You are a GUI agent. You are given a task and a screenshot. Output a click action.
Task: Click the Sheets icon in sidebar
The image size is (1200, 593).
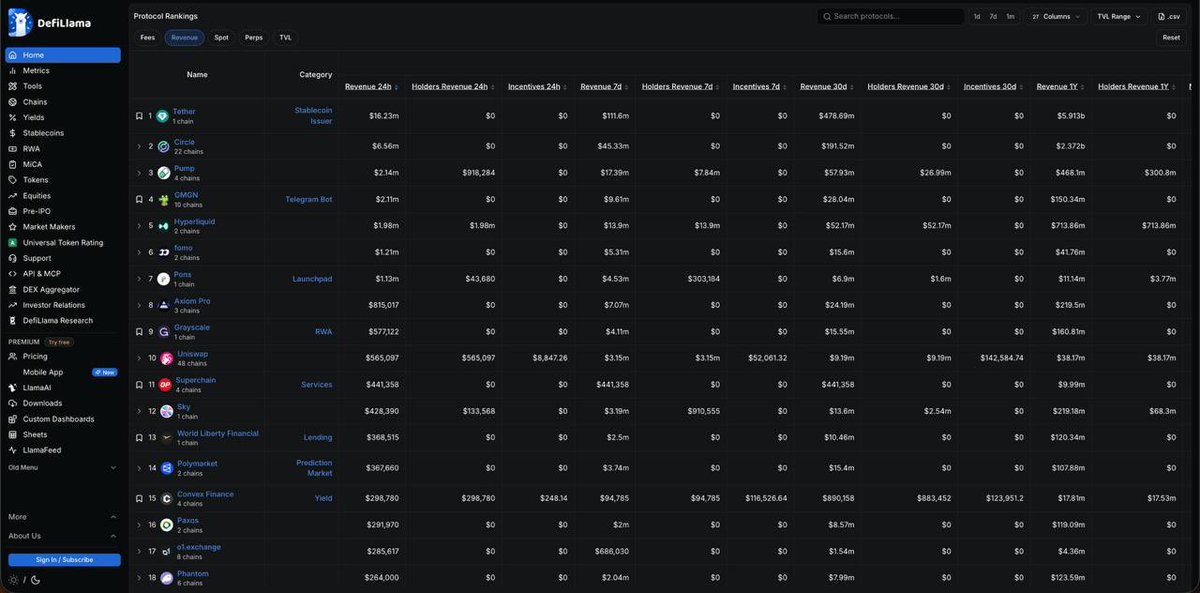[13, 434]
